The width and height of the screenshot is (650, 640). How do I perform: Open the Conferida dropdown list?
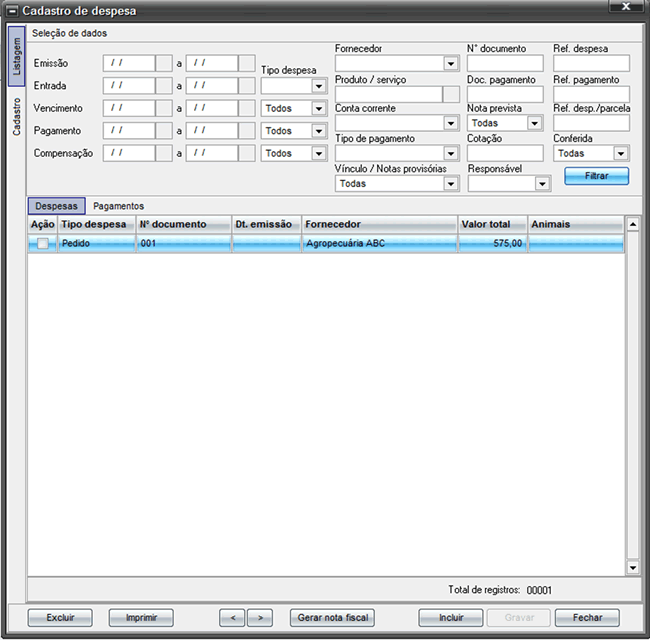click(621, 154)
